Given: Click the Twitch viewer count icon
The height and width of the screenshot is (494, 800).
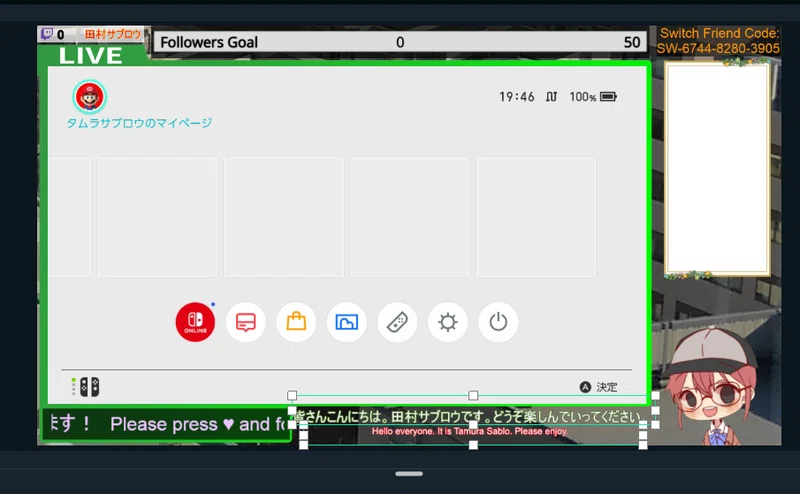Looking at the screenshot, I should tap(47, 34).
